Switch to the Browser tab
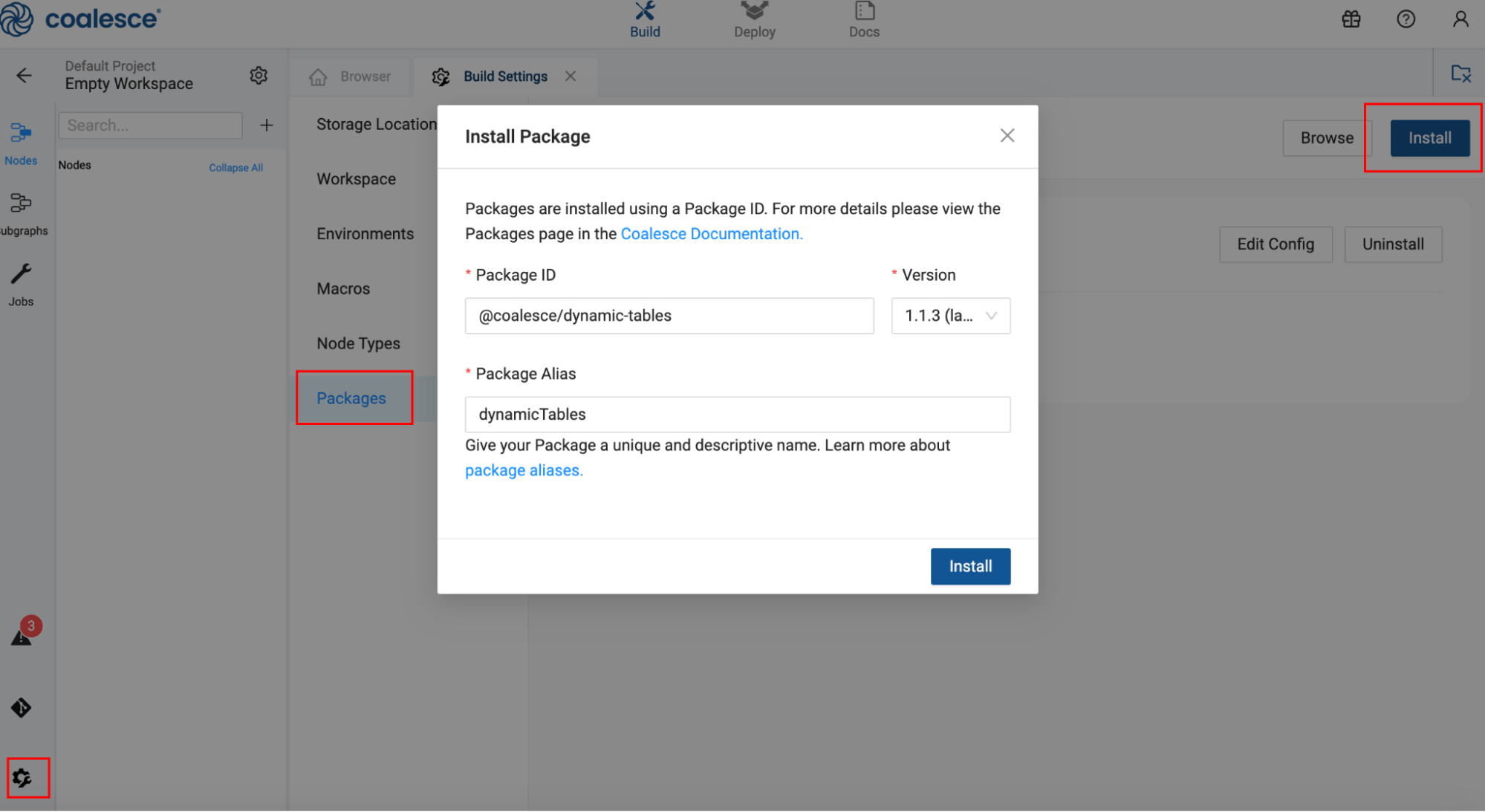Image resolution: width=1485 pixels, height=812 pixels. point(350,76)
